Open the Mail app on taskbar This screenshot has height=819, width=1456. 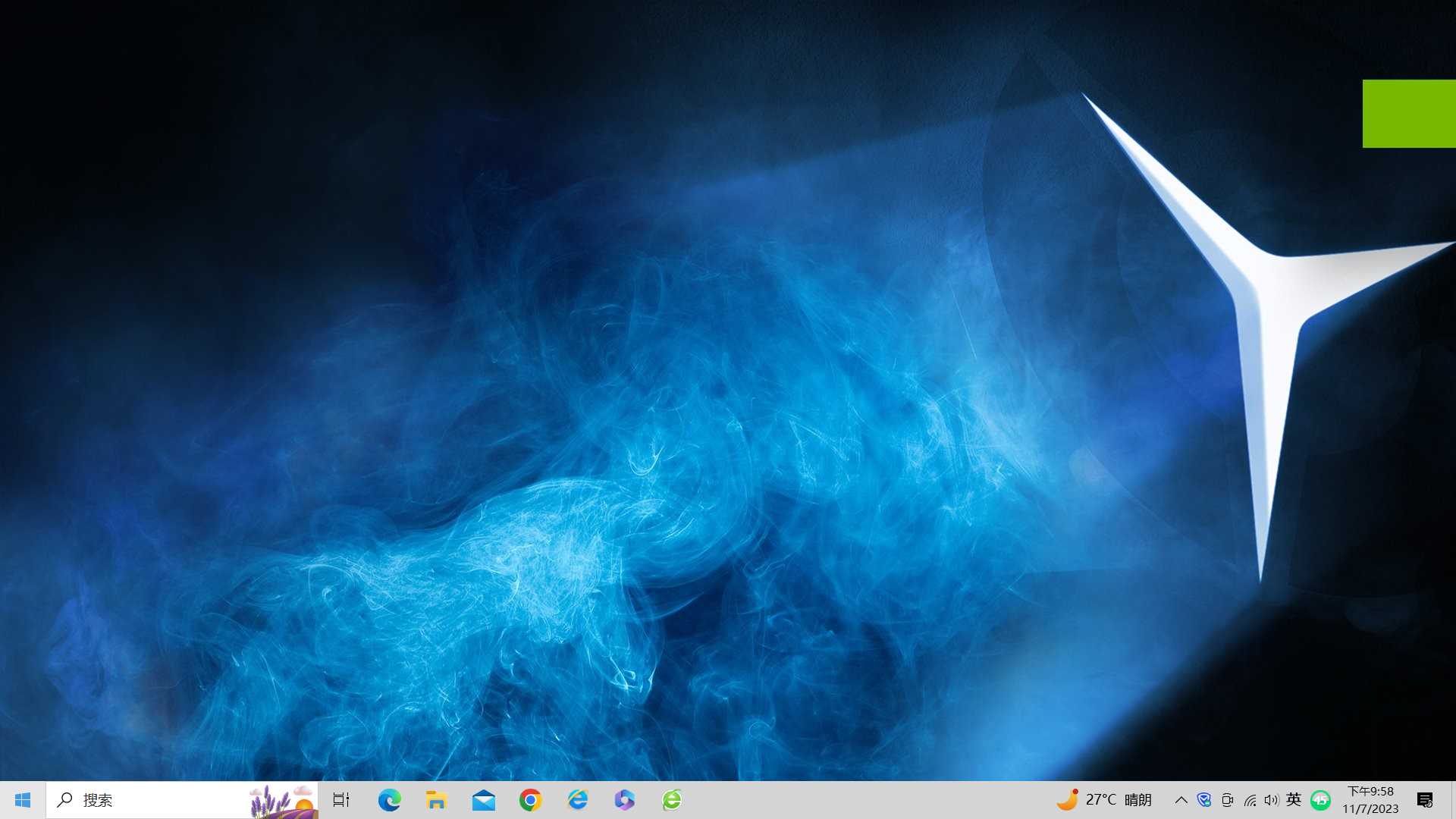483,800
